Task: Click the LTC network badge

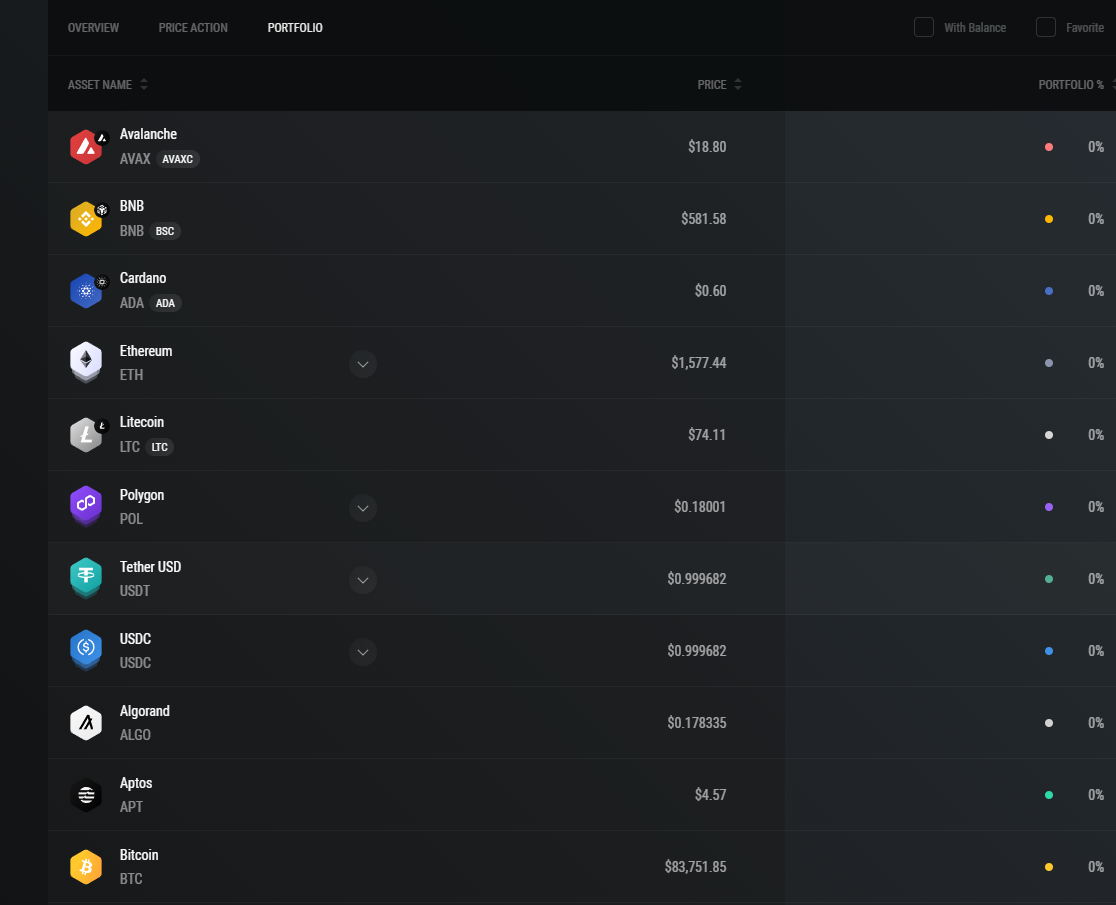Action: [x=160, y=447]
